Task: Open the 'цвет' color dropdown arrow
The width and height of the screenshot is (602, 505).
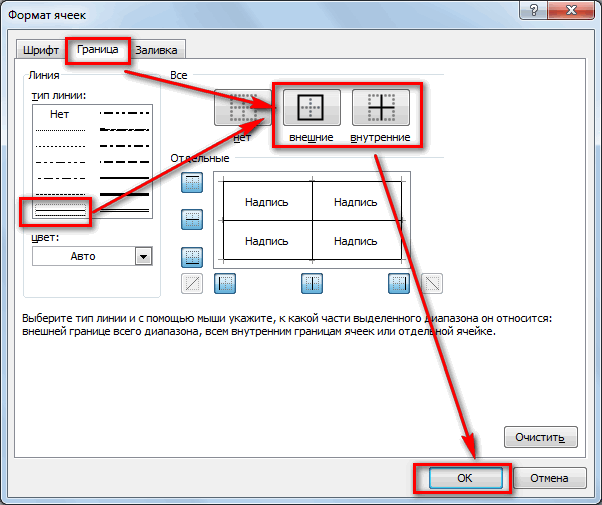Action: pyautogui.click(x=144, y=257)
